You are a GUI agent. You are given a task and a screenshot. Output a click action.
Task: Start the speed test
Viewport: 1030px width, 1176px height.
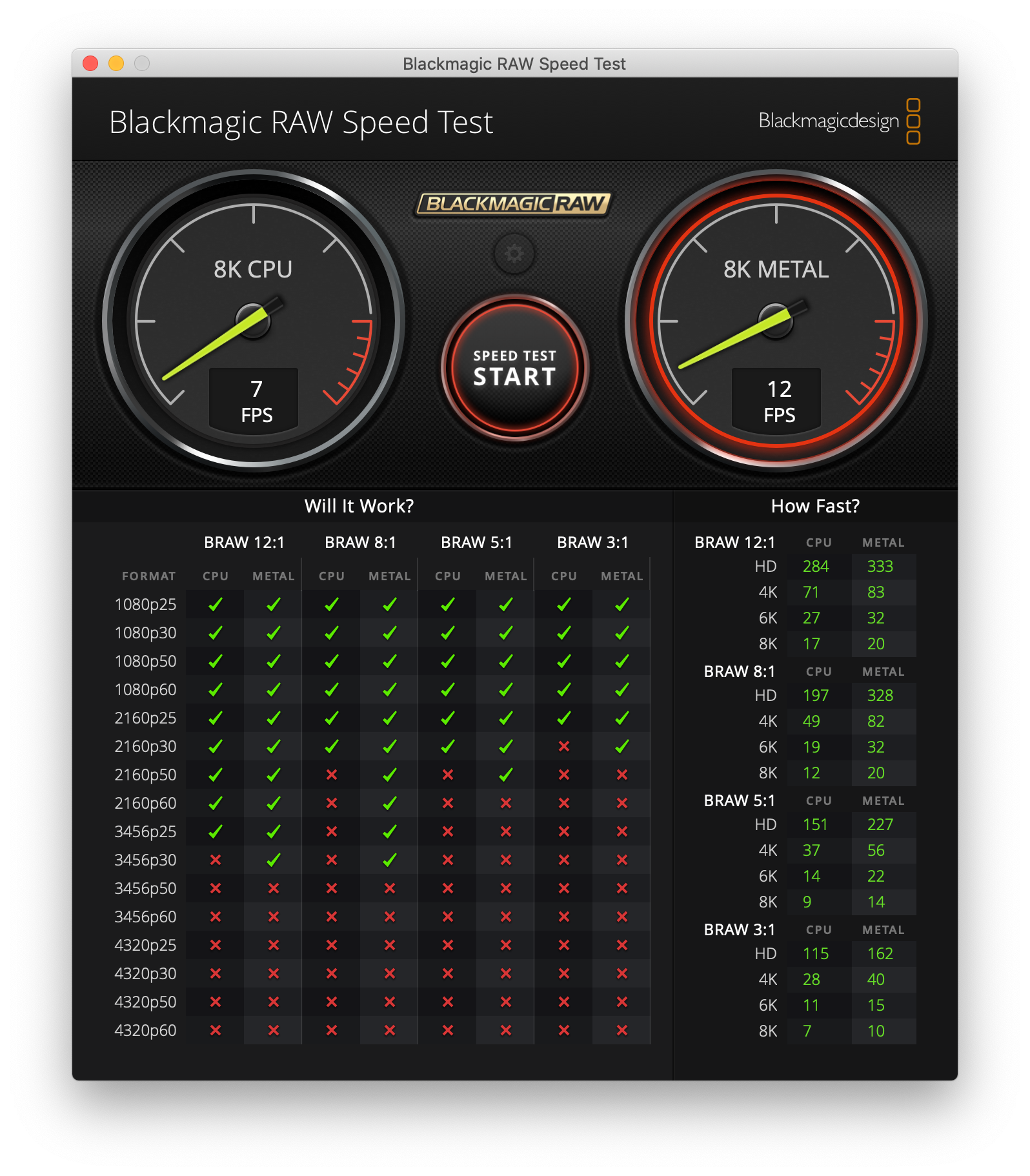(x=514, y=368)
